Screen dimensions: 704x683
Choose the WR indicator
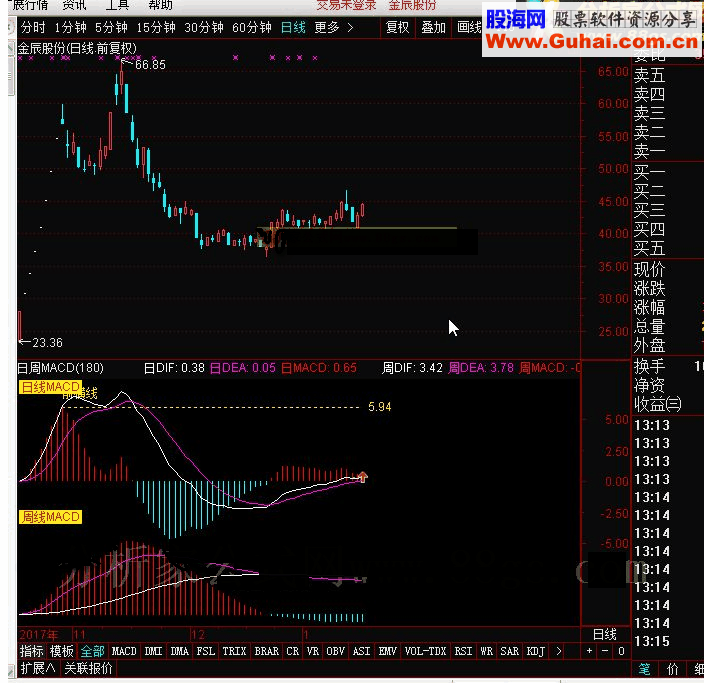(x=486, y=651)
